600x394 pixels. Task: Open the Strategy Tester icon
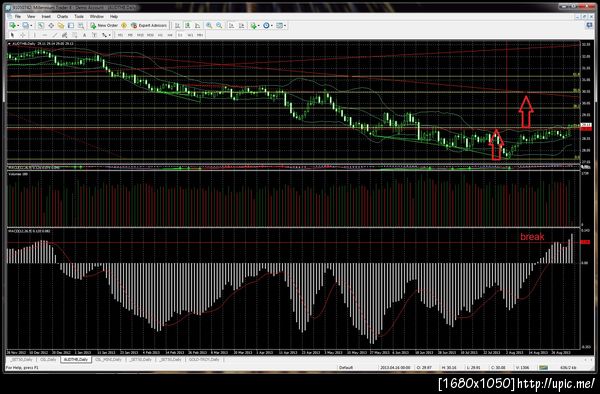click(x=81, y=25)
